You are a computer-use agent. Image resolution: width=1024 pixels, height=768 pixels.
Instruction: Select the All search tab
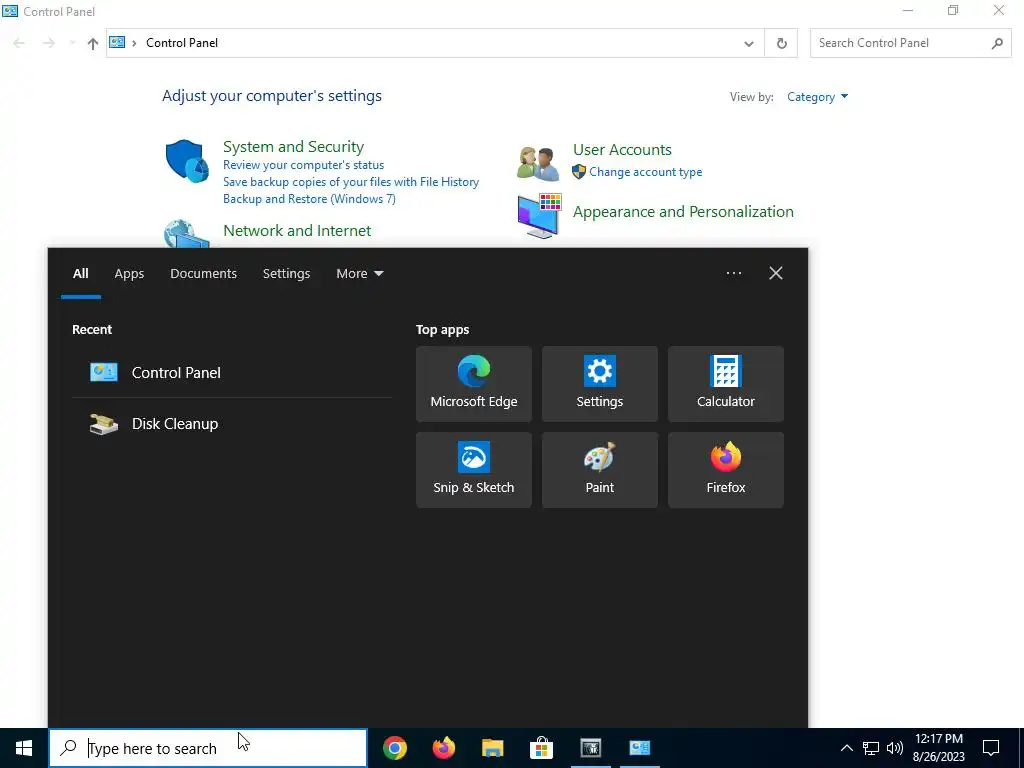tap(80, 274)
